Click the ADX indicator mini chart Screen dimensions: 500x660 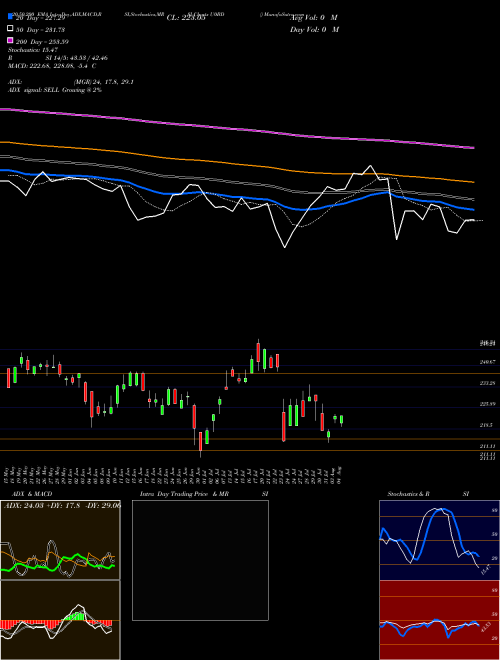coord(60,540)
